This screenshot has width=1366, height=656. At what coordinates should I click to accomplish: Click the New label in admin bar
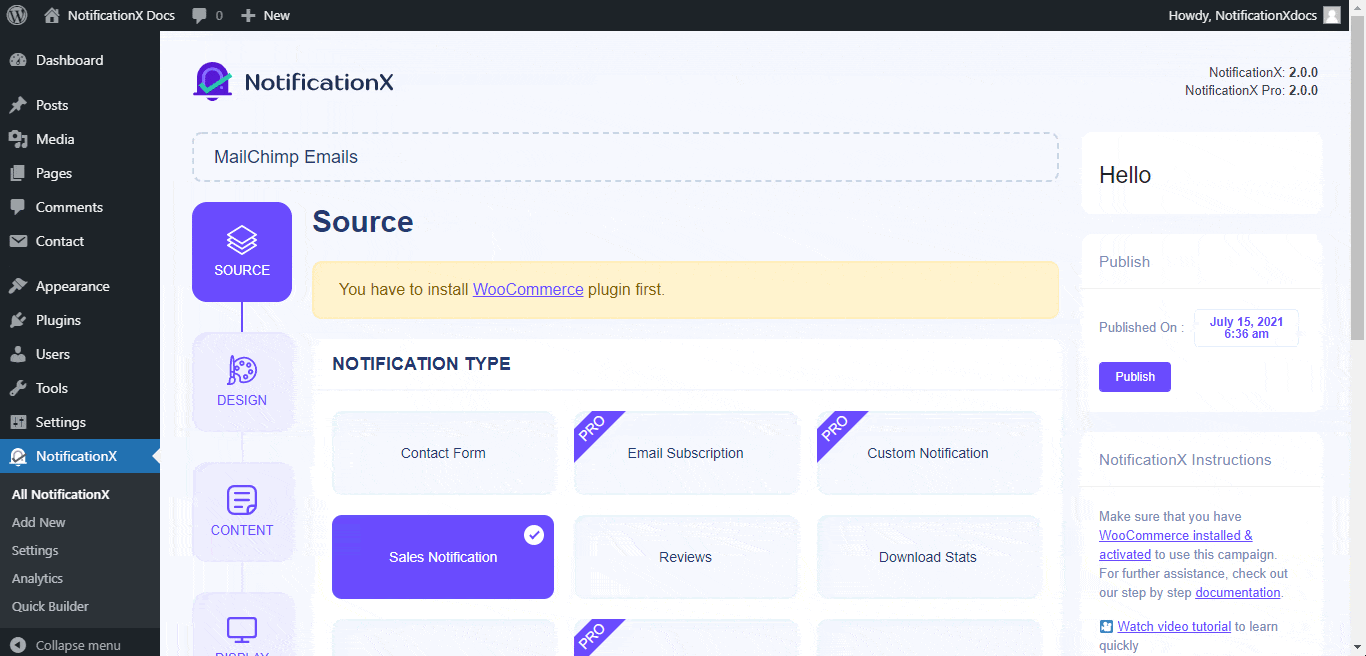(x=277, y=15)
